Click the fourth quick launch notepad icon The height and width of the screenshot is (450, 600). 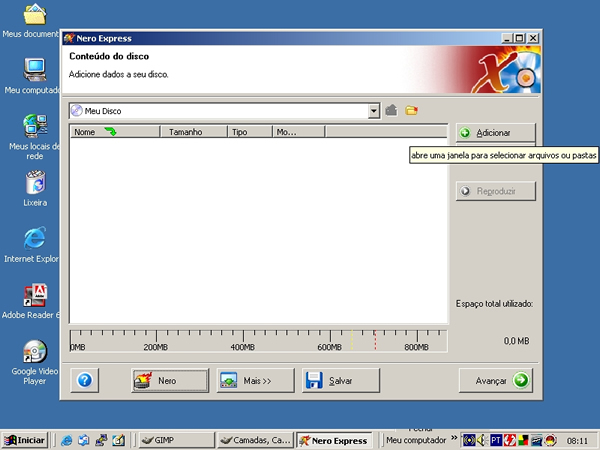point(118,440)
